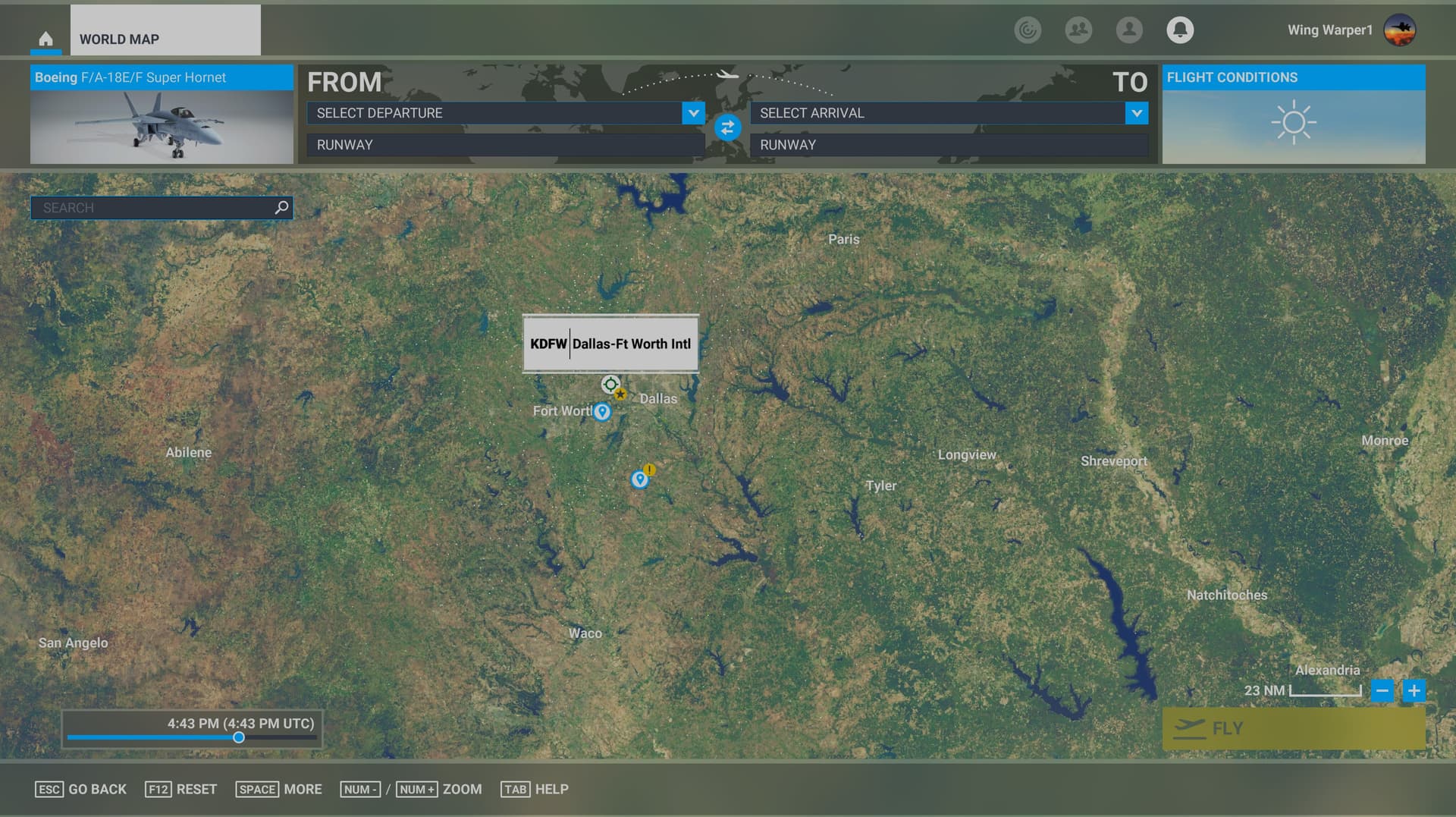Click the swap departure and arrival icon

pos(727,128)
